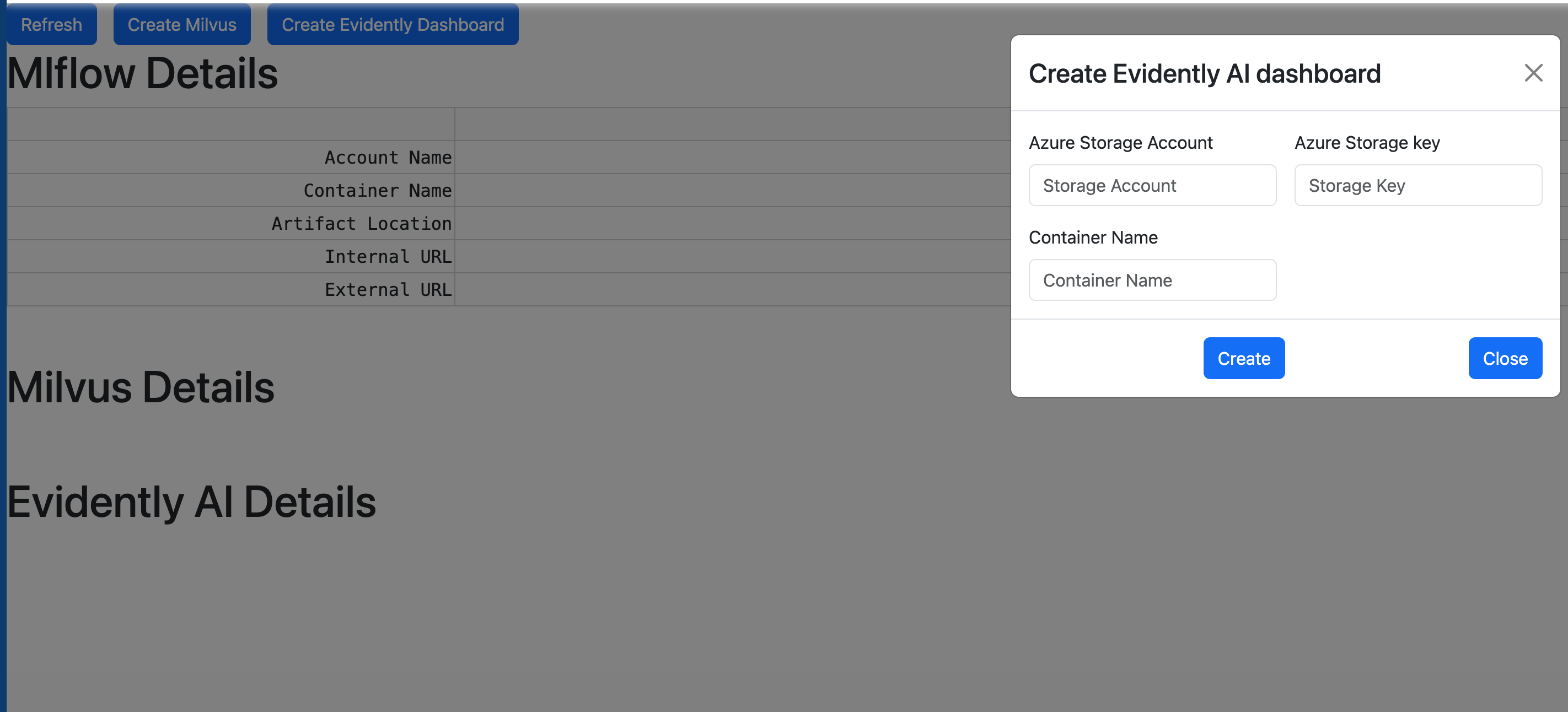Click the Refresh button
Image resolution: width=1568 pixels, height=712 pixels.
(52, 25)
